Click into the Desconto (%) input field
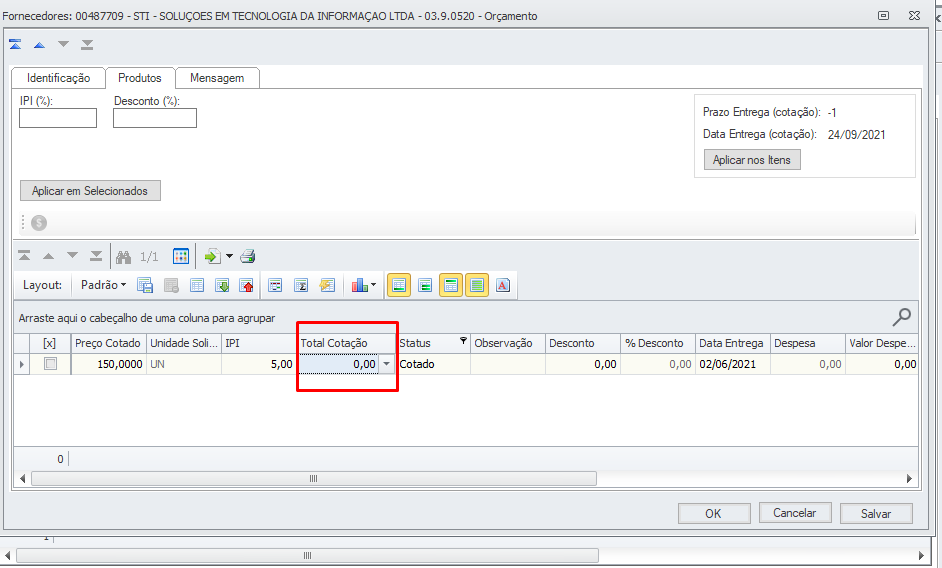The width and height of the screenshot is (942, 568). click(155, 118)
